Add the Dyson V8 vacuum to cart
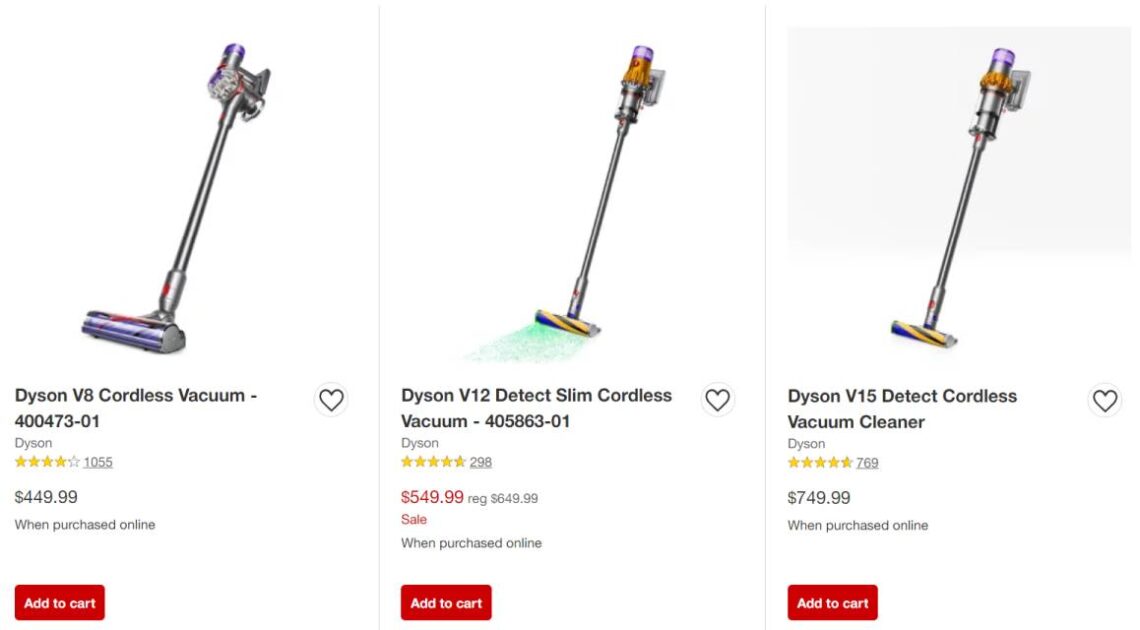The height and width of the screenshot is (630, 1140). pyautogui.click(x=58, y=602)
